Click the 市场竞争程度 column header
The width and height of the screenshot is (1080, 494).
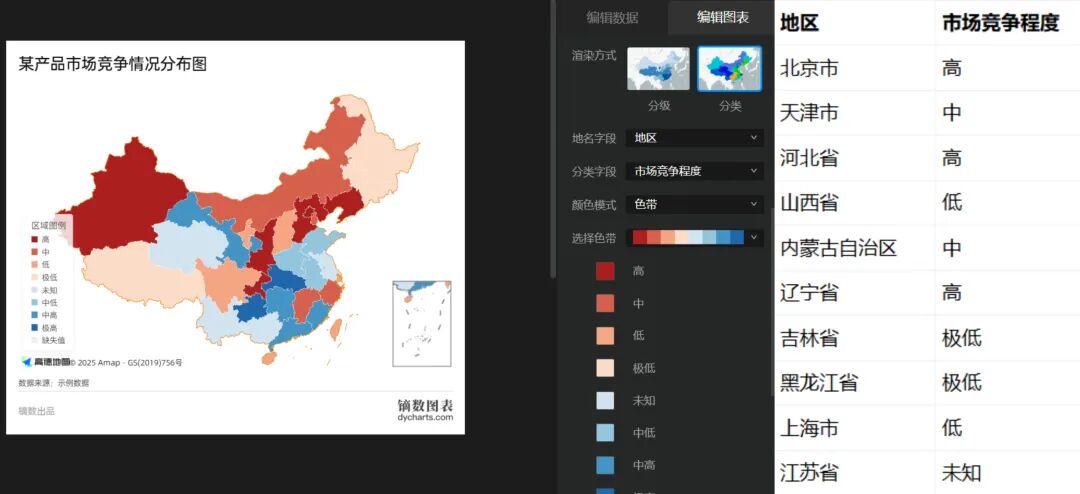(1008, 23)
